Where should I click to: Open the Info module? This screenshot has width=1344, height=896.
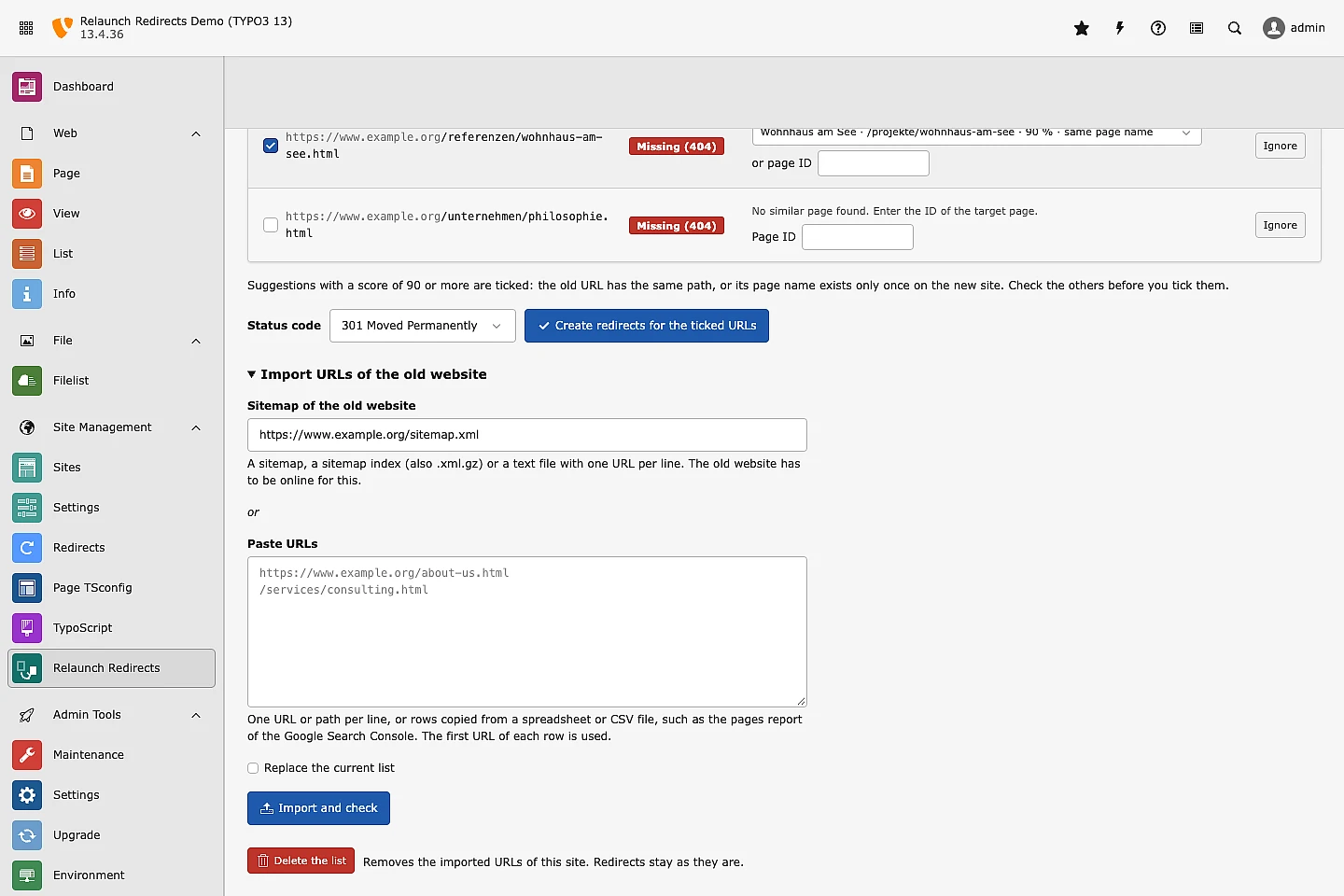pos(112,294)
